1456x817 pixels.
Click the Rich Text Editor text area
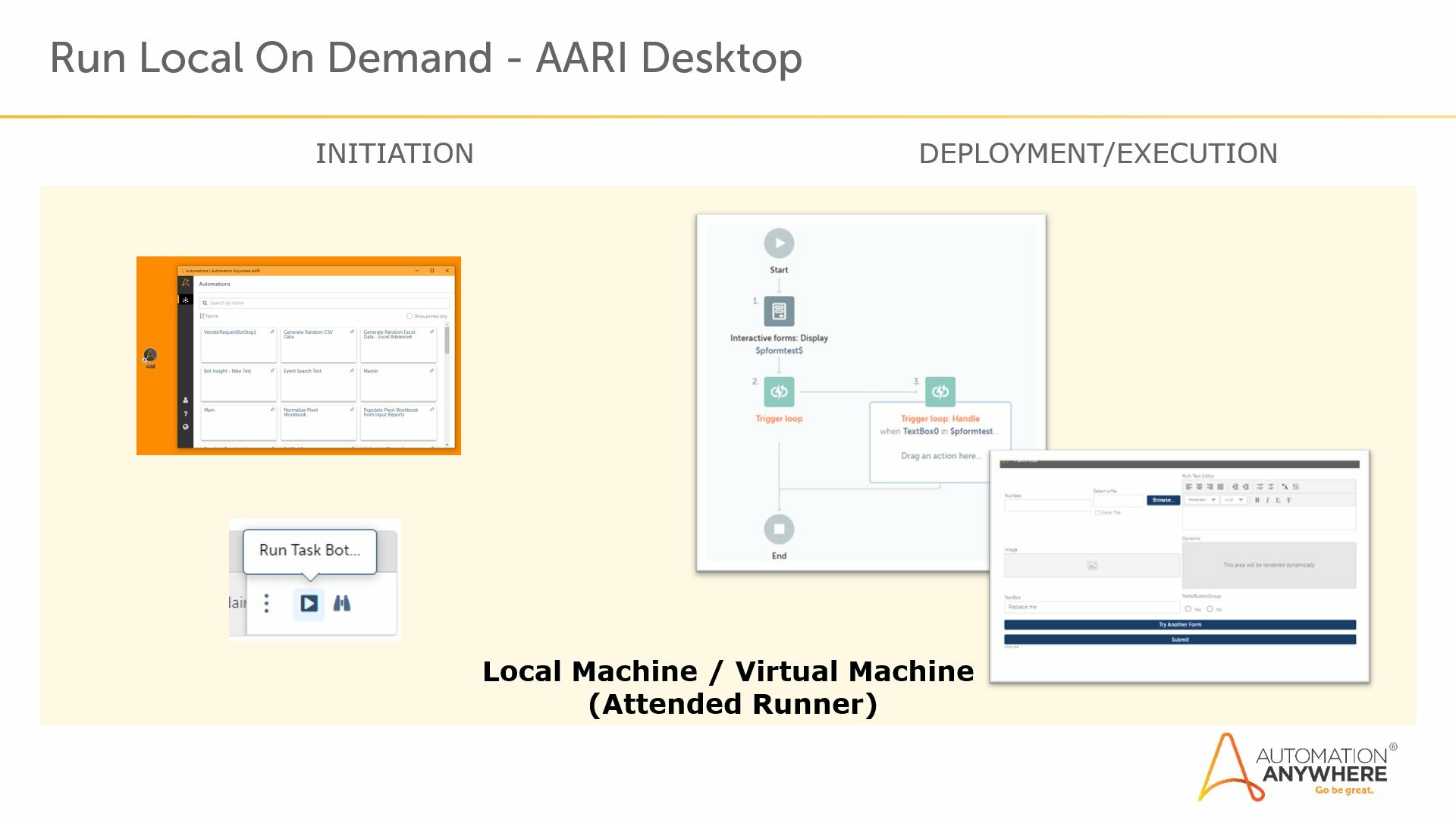click(x=1269, y=518)
